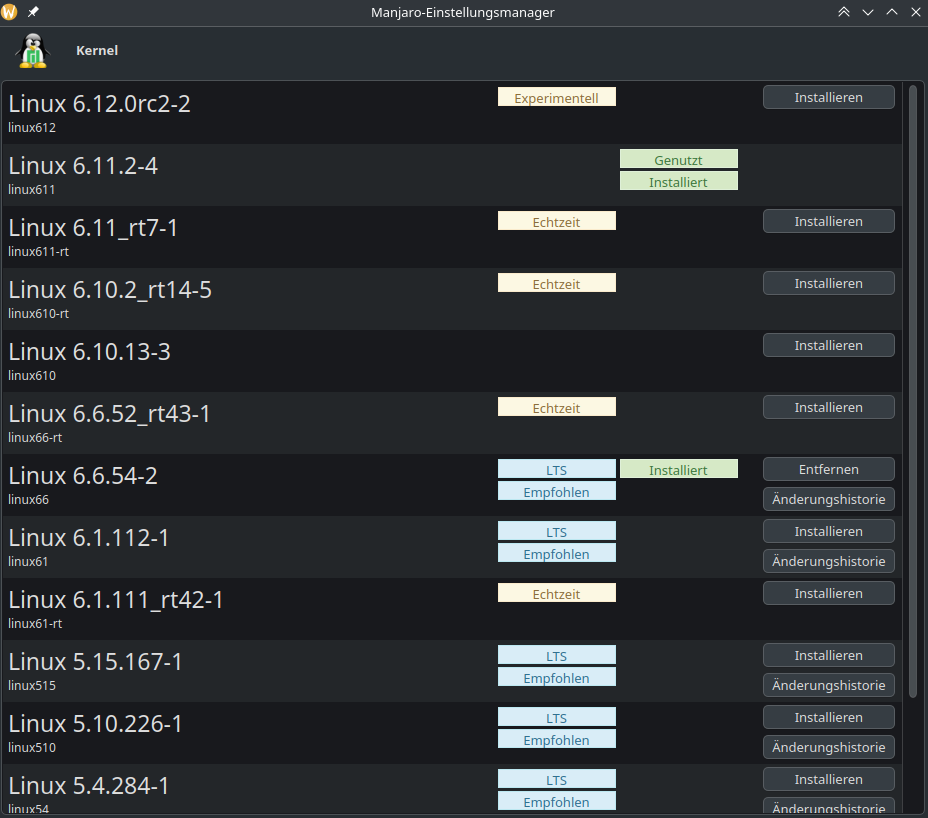Click the Tux penguin Kernel icon

(x=33, y=51)
